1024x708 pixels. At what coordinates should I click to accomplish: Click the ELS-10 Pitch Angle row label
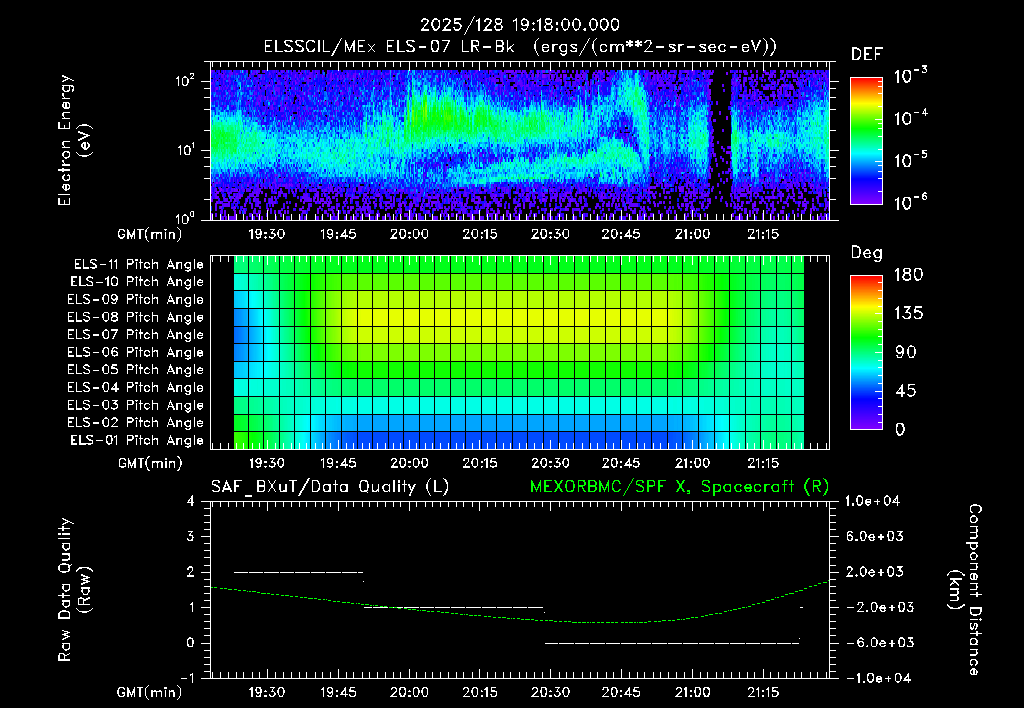pos(137,282)
